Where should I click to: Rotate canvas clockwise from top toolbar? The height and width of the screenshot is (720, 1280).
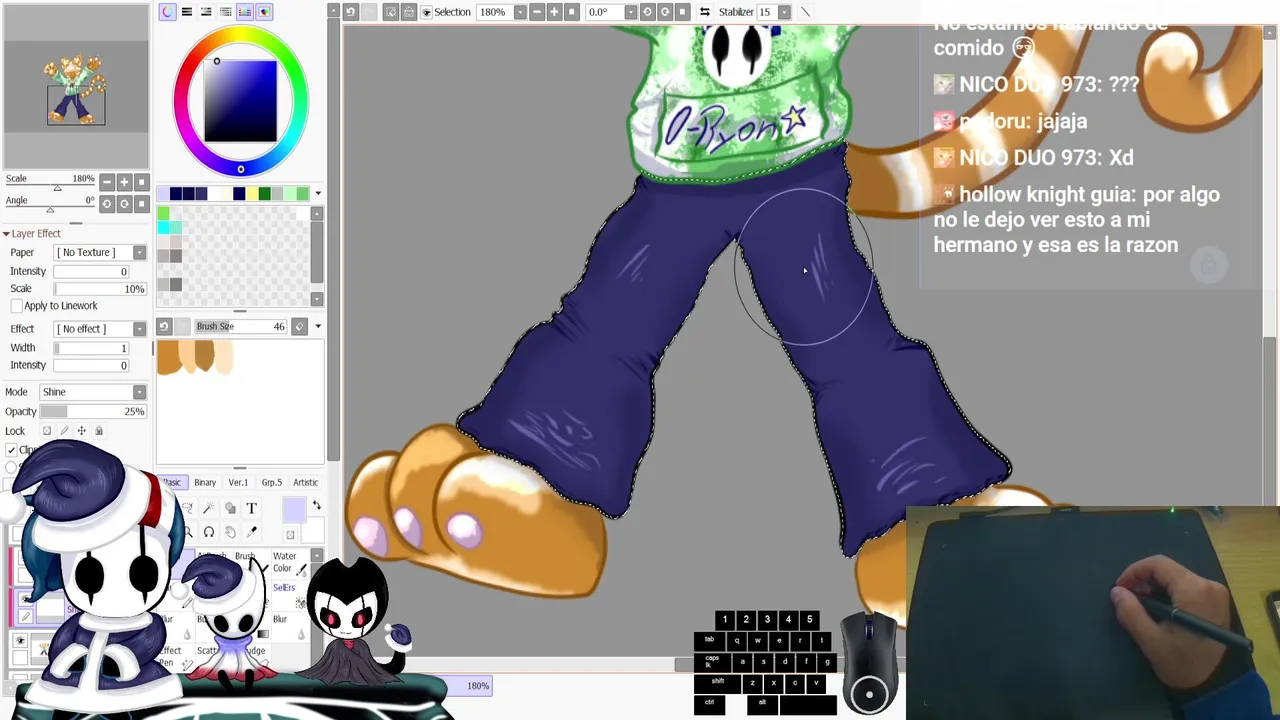tap(665, 12)
